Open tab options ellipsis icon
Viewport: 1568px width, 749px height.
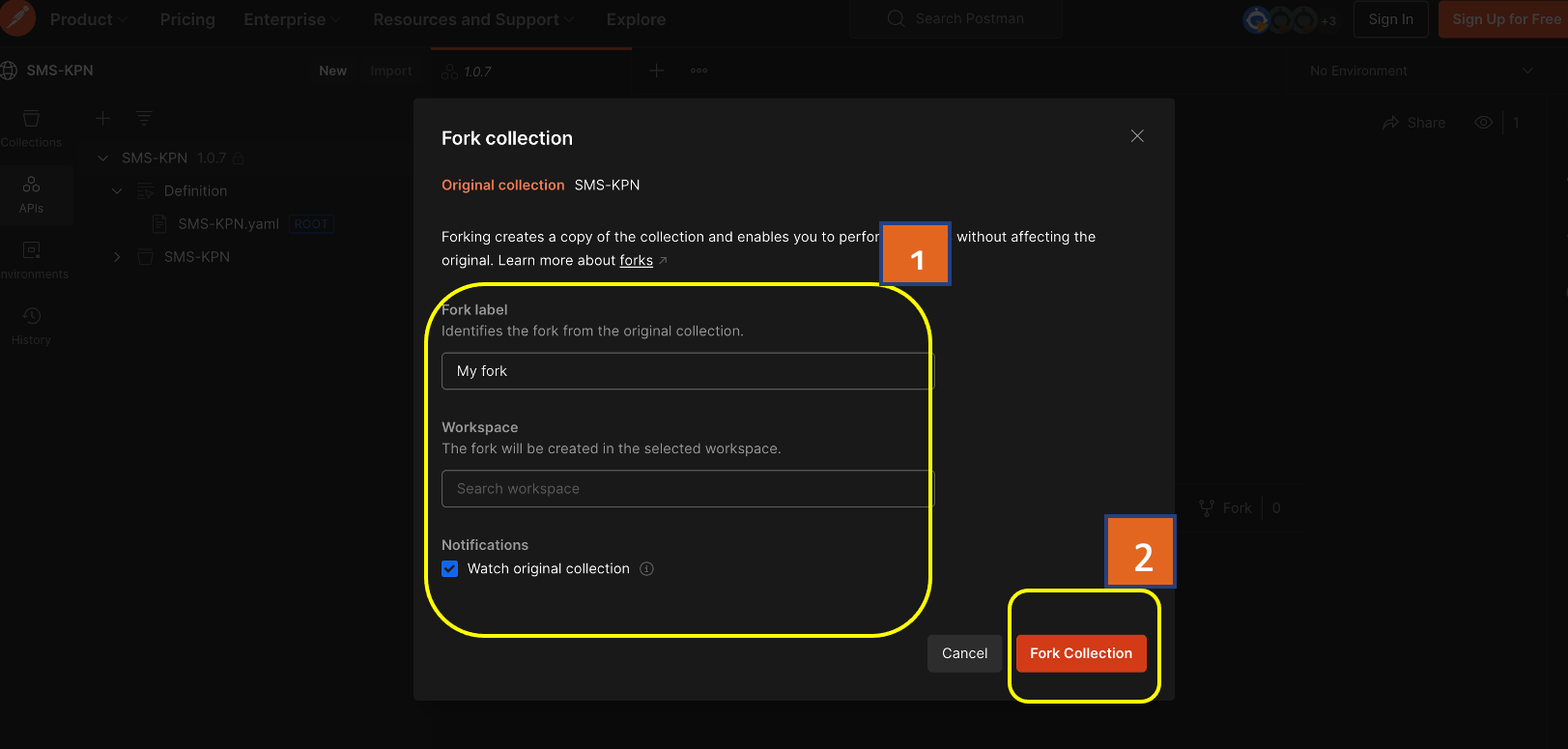tap(699, 71)
